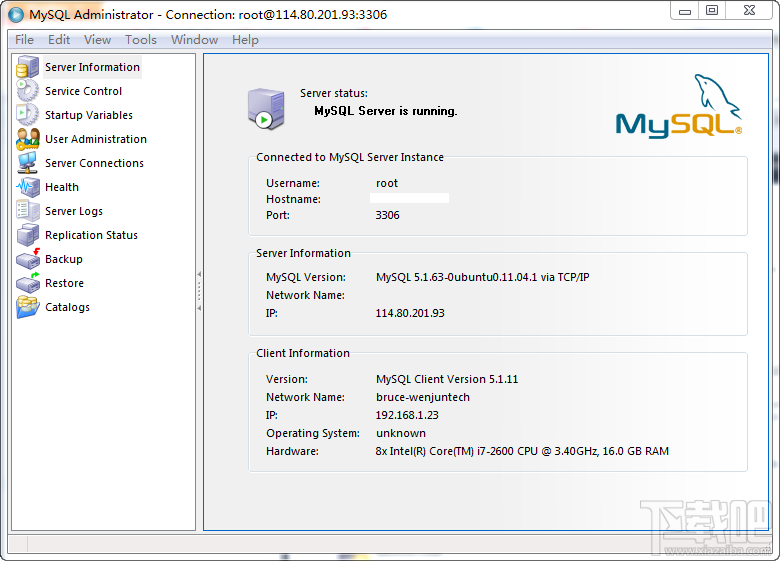Open the File menu
Screen dimensions: 780x561
pos(24,40)
